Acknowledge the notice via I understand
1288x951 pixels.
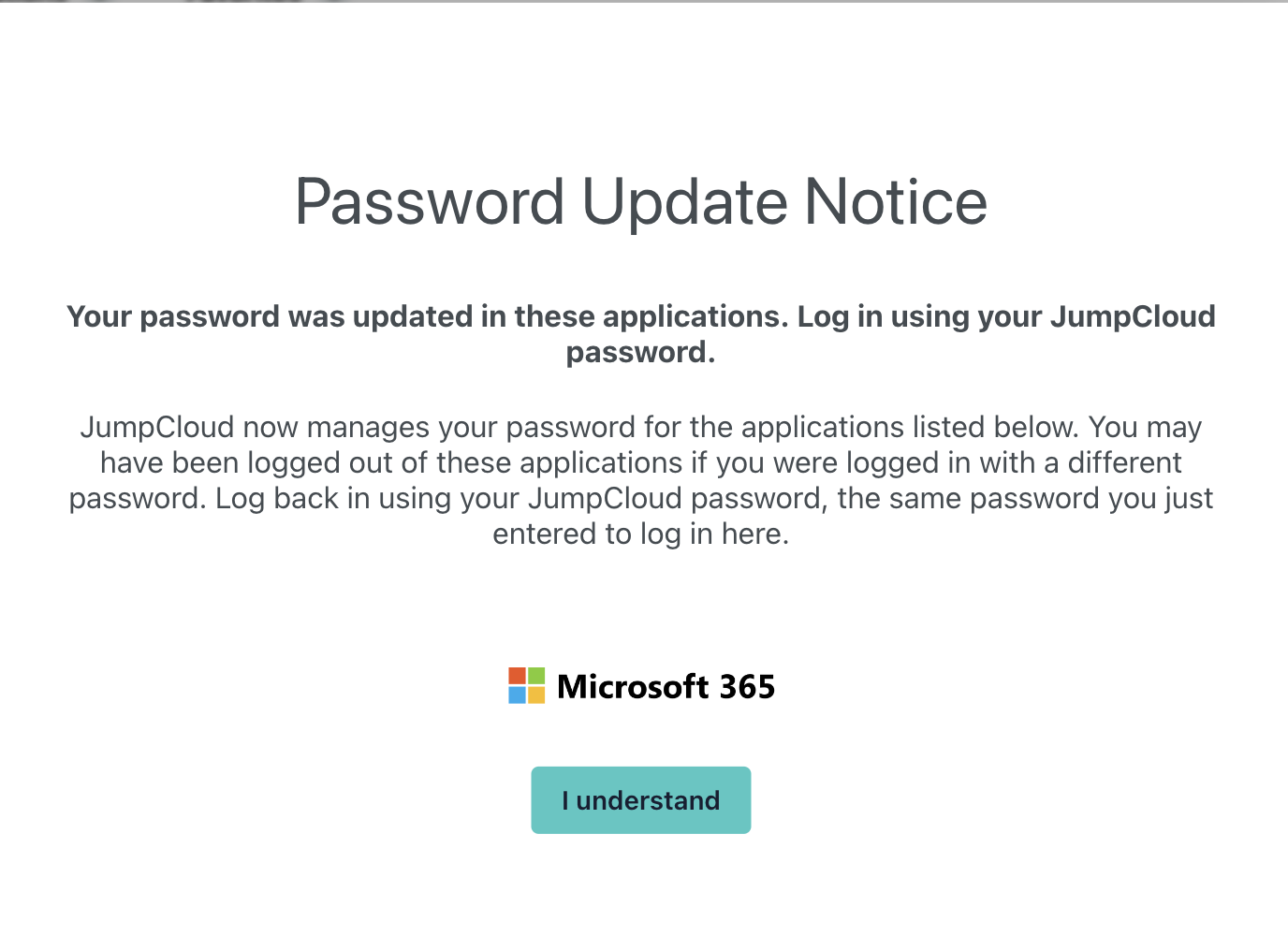click(x=640, y=800)
